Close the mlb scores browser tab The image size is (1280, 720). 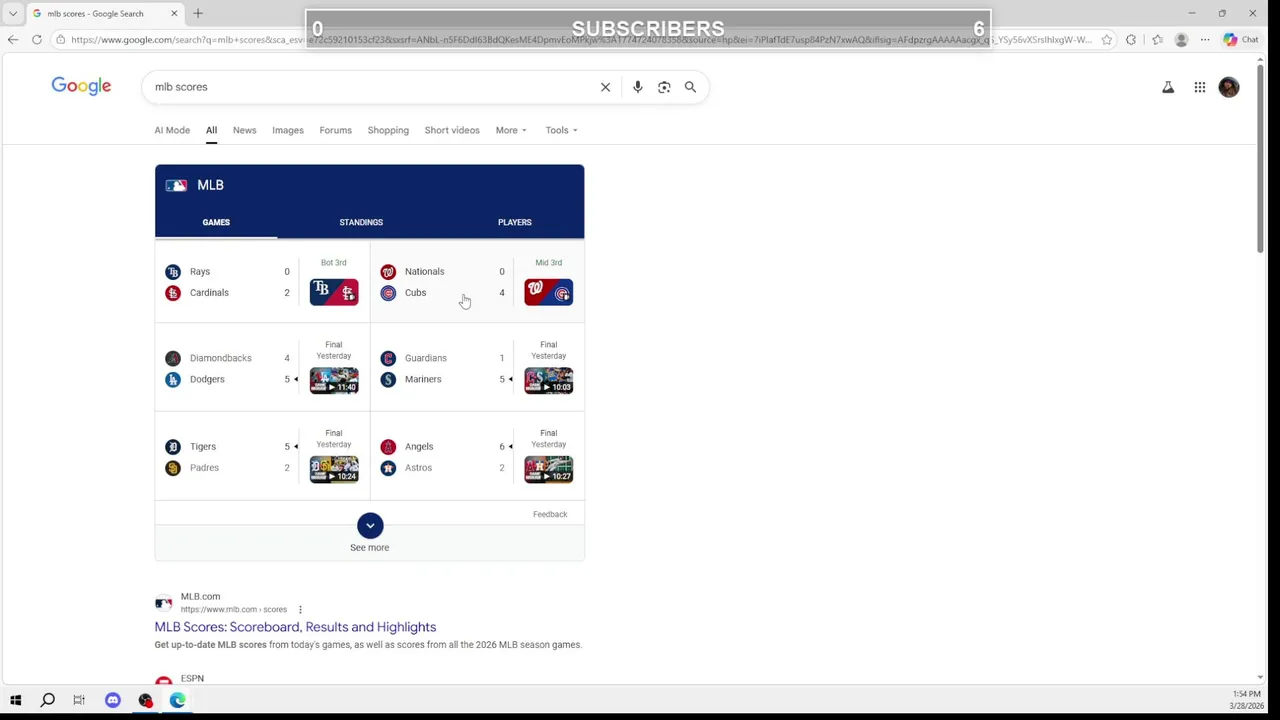[174, 13]
